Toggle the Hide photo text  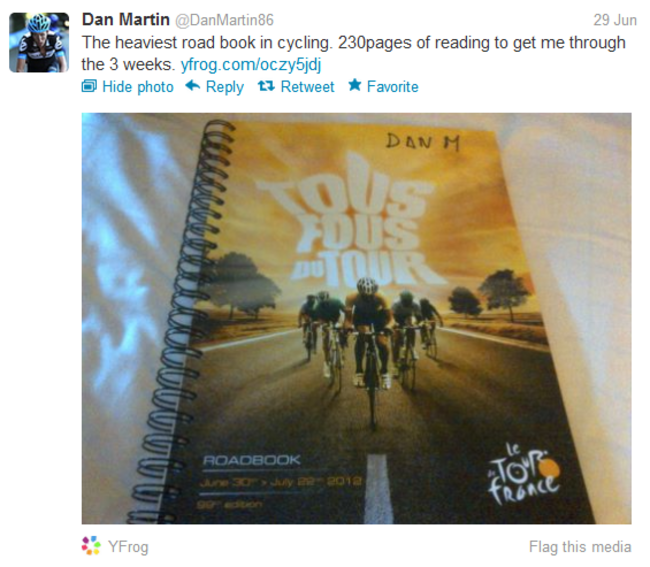[138, 87]
